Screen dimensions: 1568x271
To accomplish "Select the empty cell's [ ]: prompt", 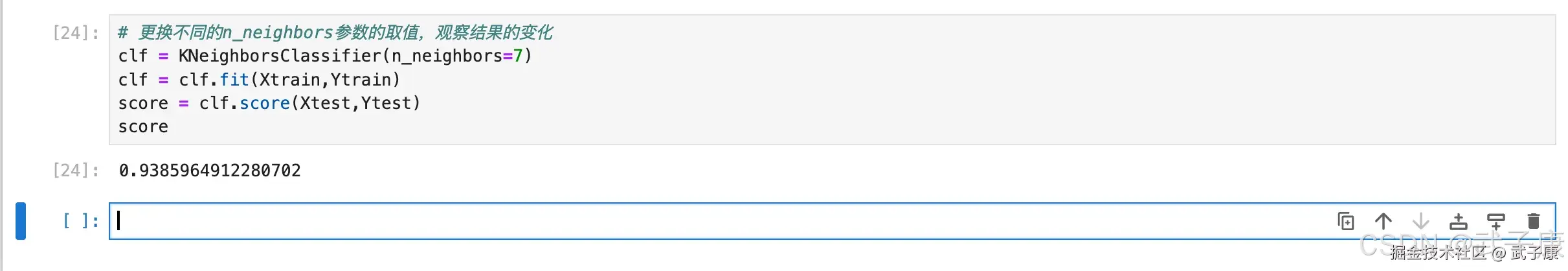I will click(x=81, y=221).
